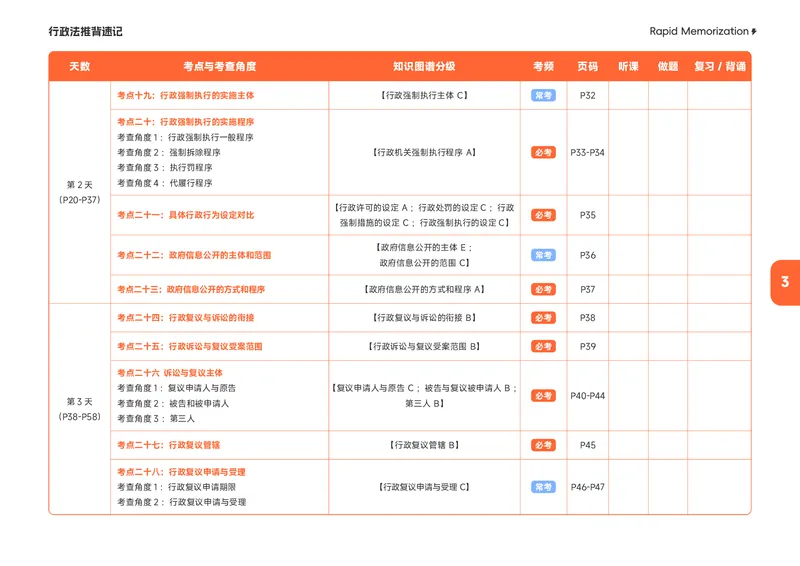
Task: Click 【行政复议与诉讼的衔接 B】 cell
Action: pos(424,318)
